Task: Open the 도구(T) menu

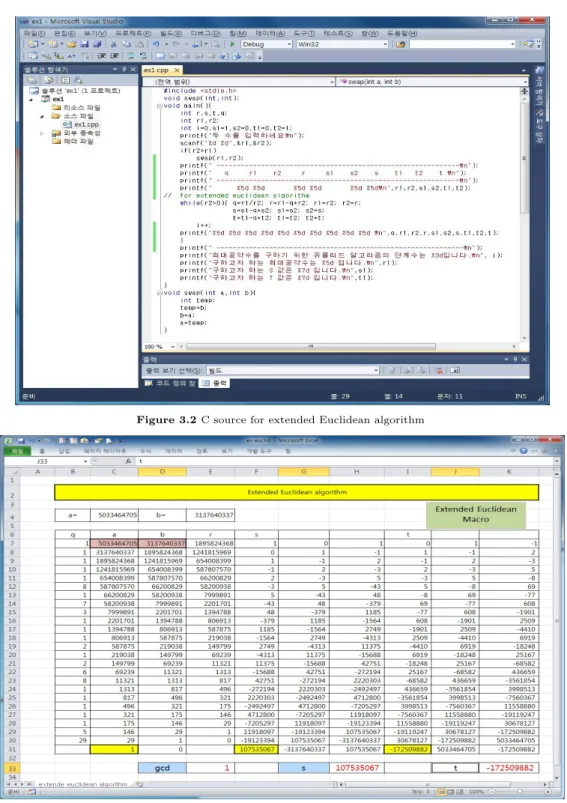Action: click(304, 33)
